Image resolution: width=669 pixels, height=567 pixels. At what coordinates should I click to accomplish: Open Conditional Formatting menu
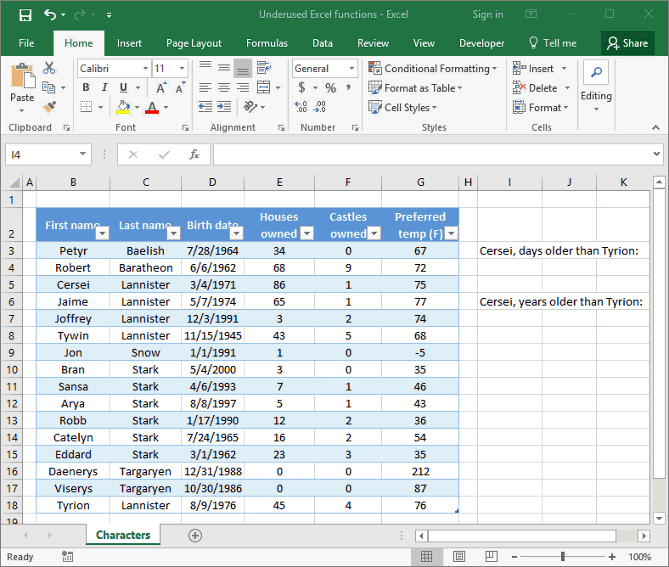pos(433,68)
